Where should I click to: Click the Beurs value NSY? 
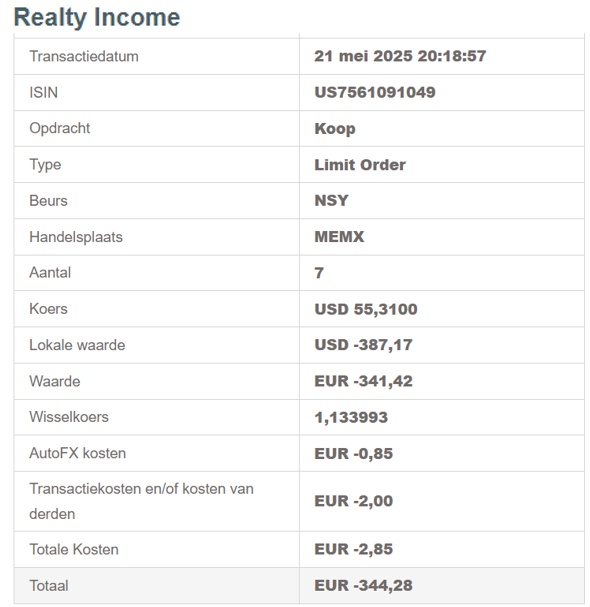331,201
